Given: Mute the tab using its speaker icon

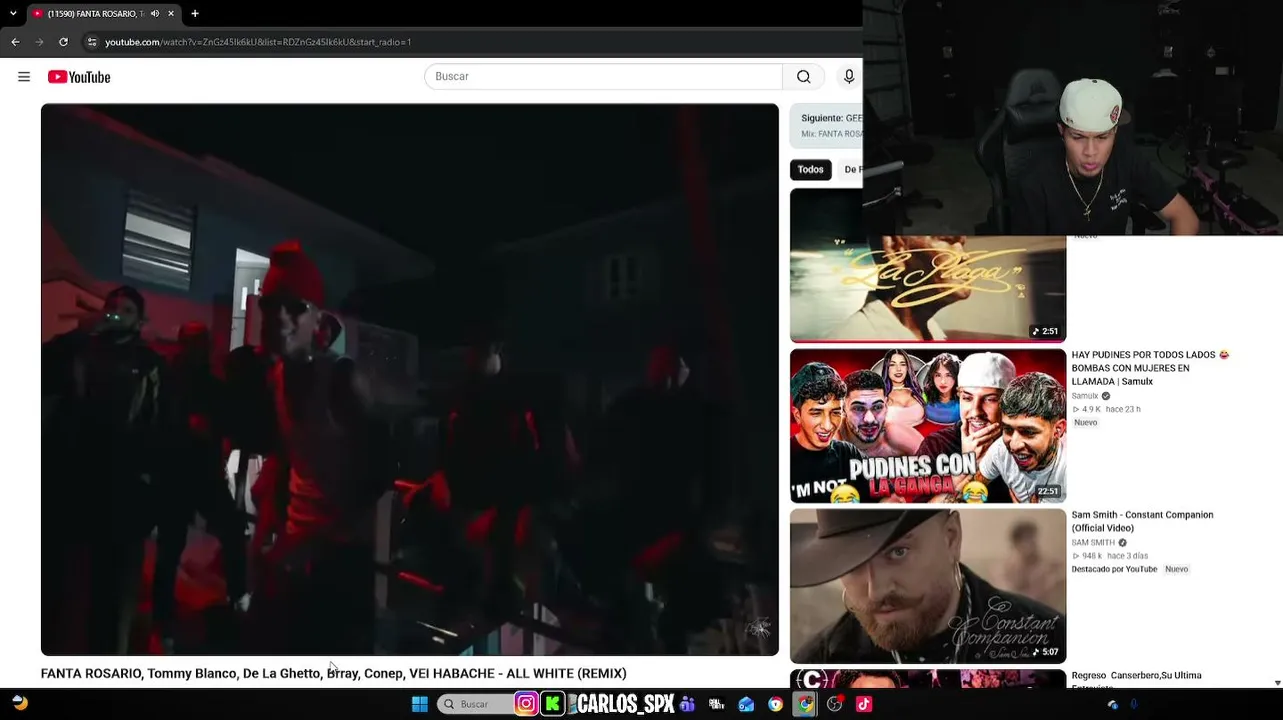Looking at the screenshot, I should pyautogui.click(x=154, y=14).
